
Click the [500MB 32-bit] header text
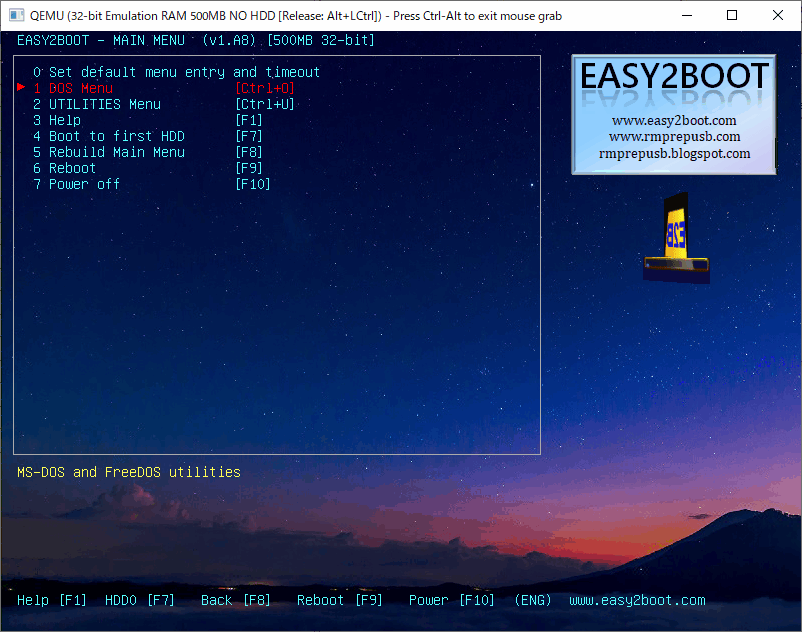[x=321, y=40]
